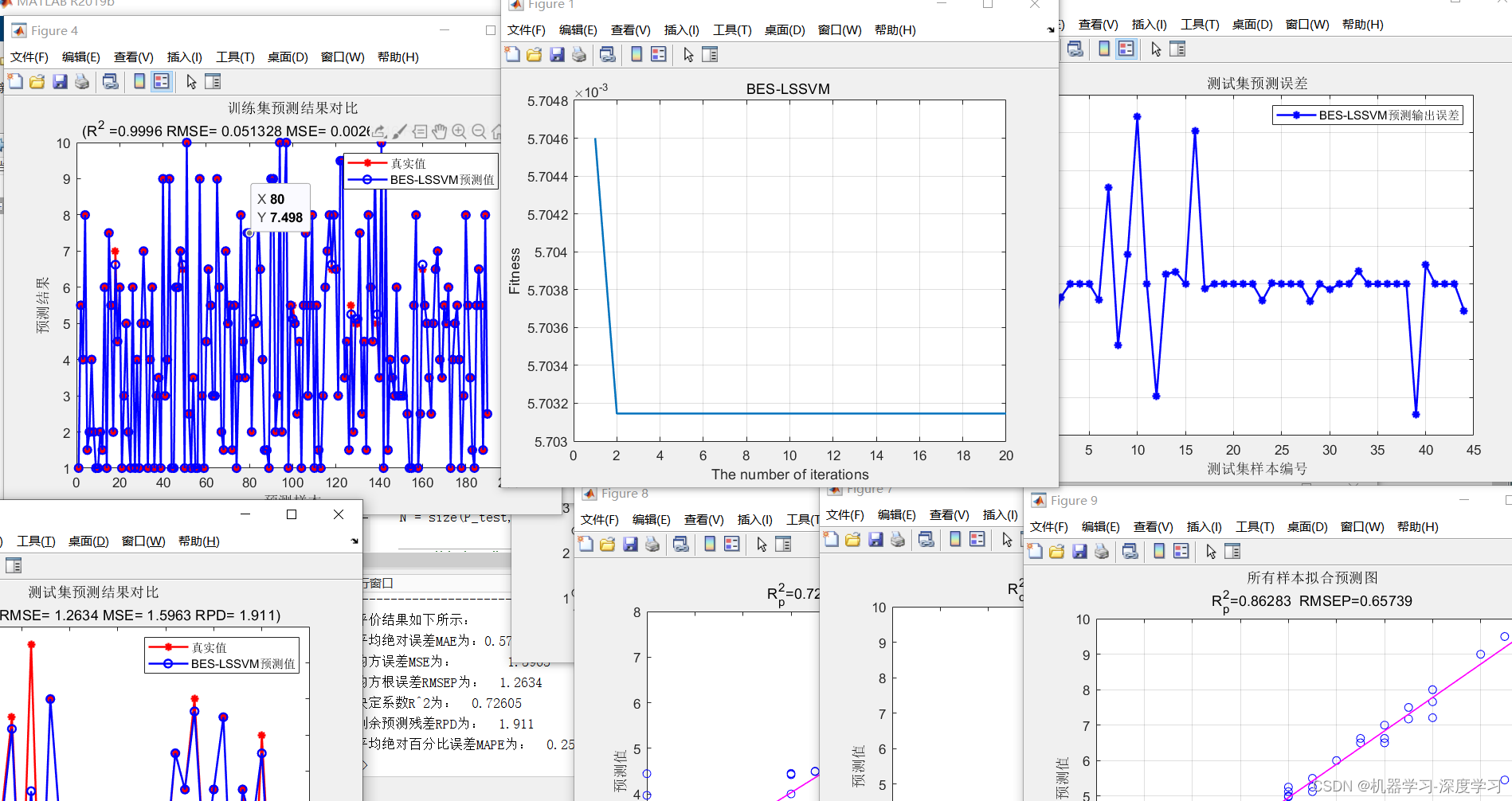
Task: Save Figure 9 with the floppy disk icon
Action: (1079, 551)
